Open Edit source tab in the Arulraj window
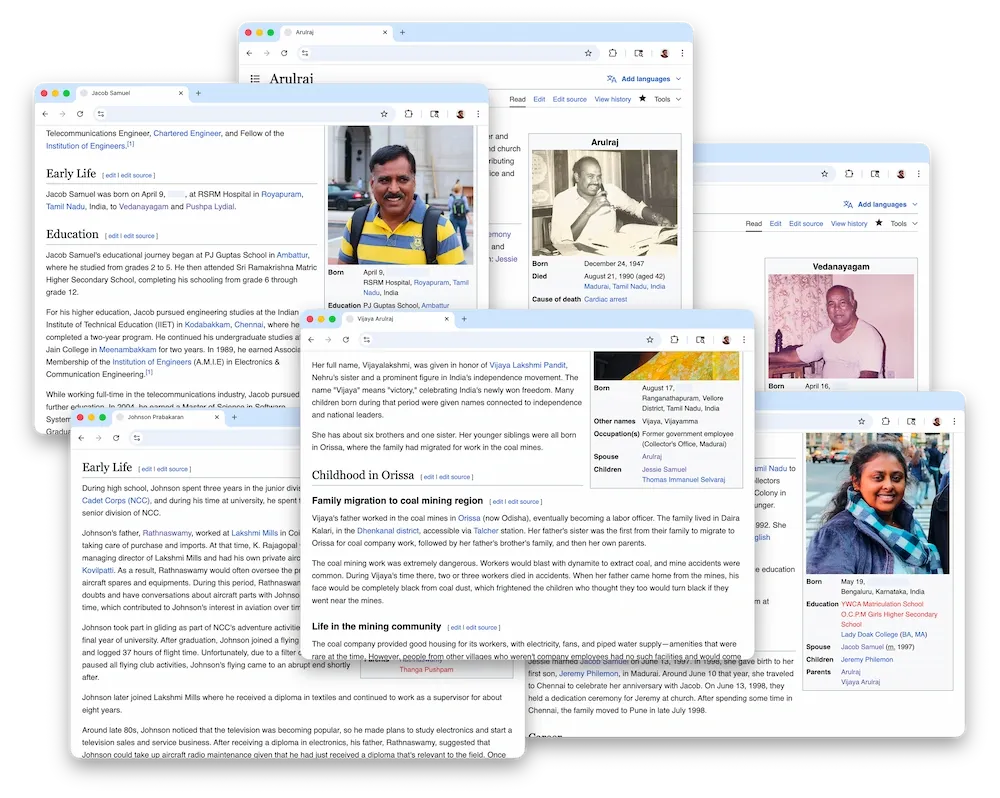Viewport: 1000px width, 798px height. (570, 100)
